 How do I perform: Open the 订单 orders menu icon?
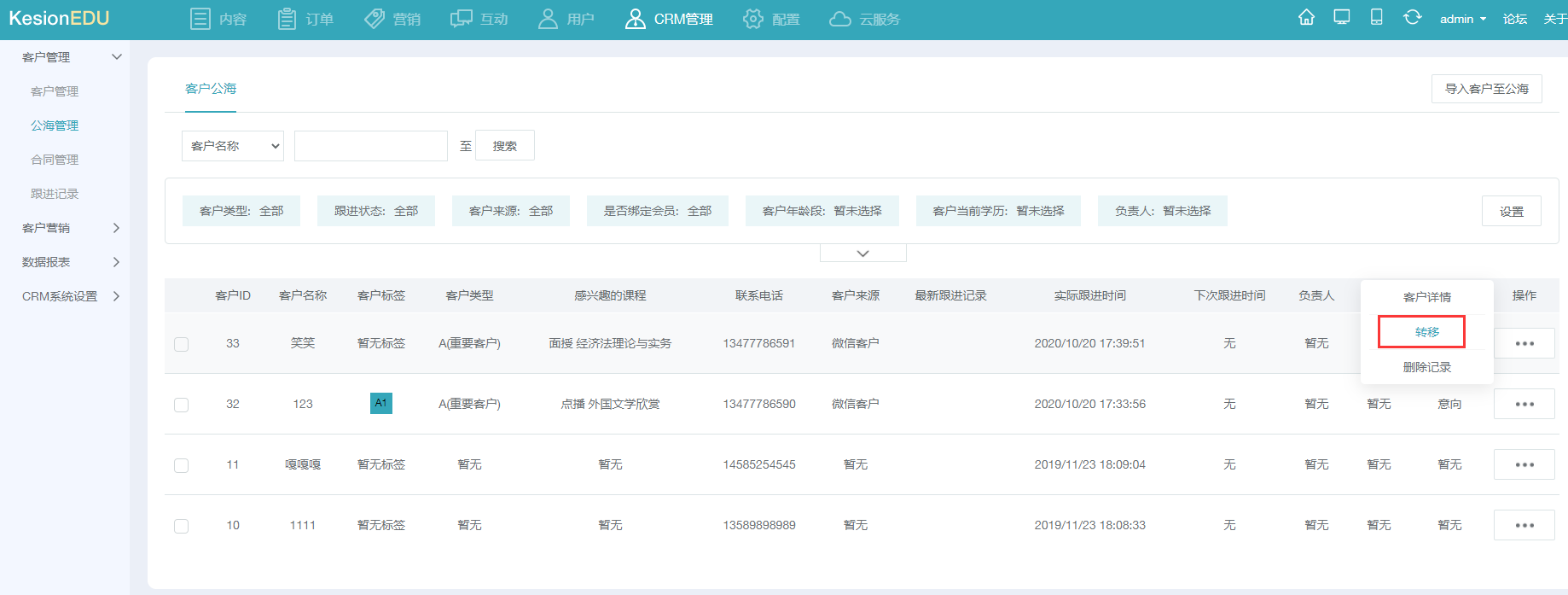287,19
